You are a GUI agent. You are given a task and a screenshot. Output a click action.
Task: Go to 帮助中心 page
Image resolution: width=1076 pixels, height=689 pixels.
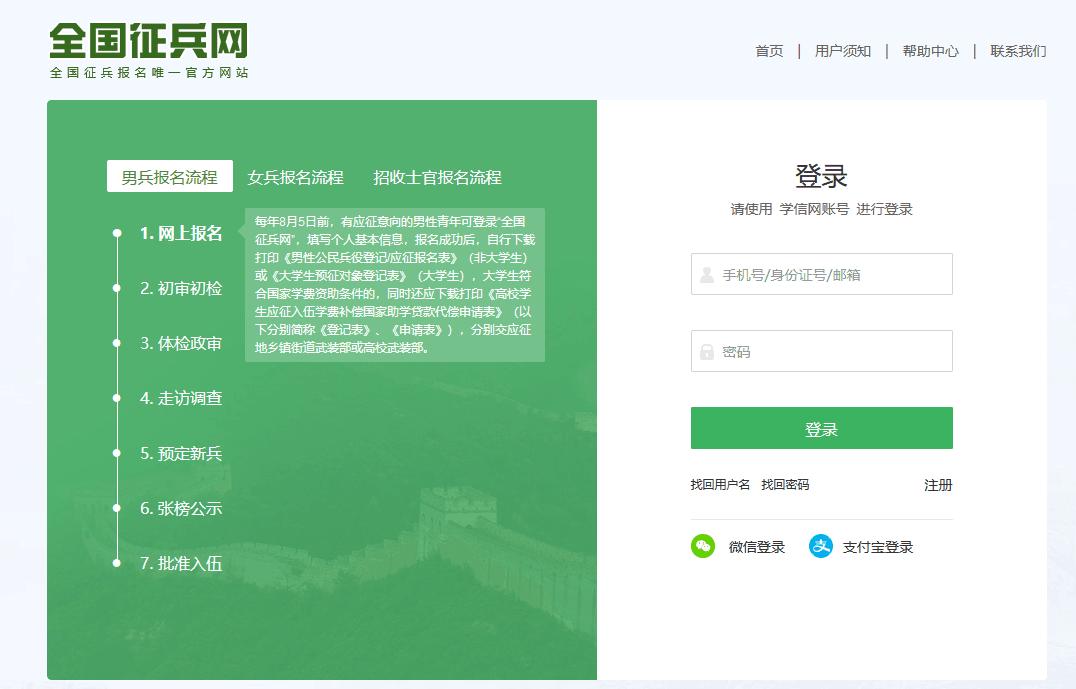930,51
